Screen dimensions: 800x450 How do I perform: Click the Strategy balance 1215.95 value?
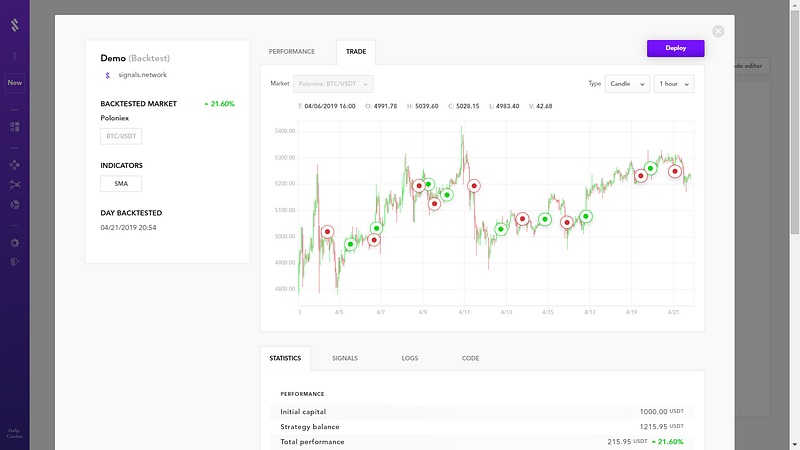coord(661,427)
